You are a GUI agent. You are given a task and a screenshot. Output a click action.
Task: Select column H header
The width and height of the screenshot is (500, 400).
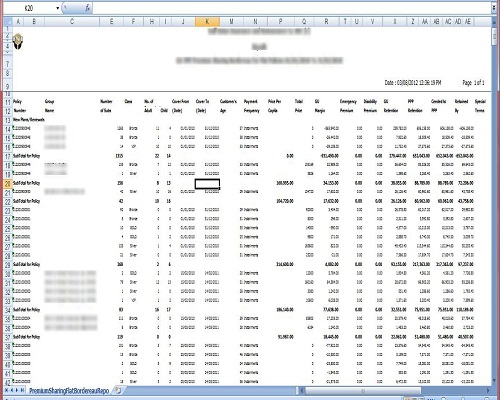click(x=152, y=22)
